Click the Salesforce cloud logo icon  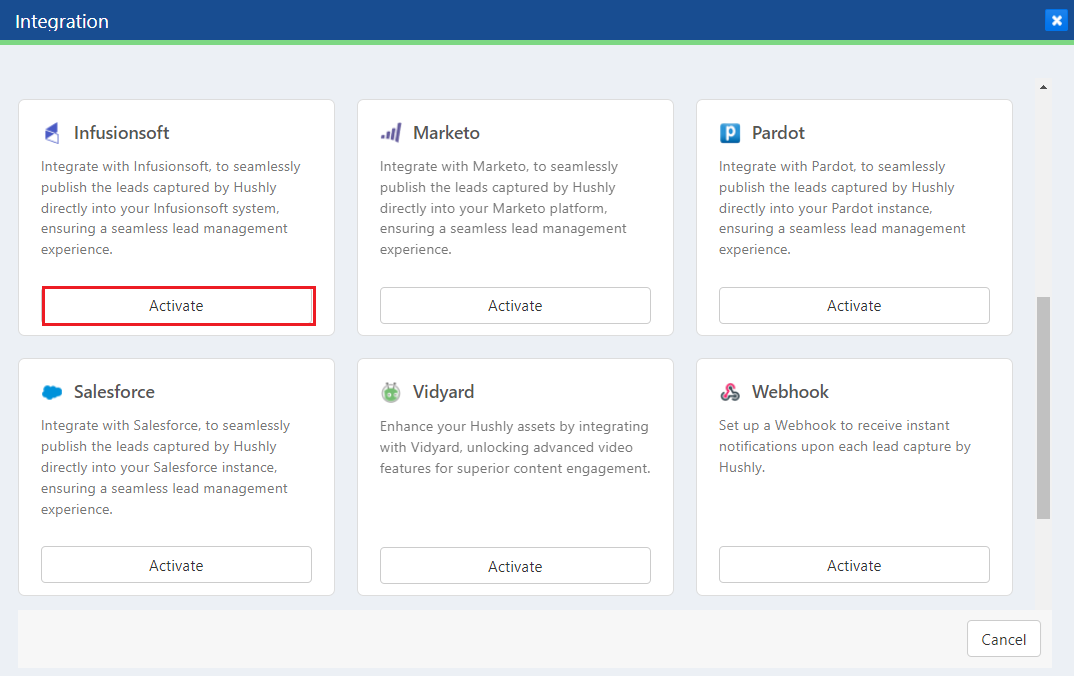(x=52, y=392)
